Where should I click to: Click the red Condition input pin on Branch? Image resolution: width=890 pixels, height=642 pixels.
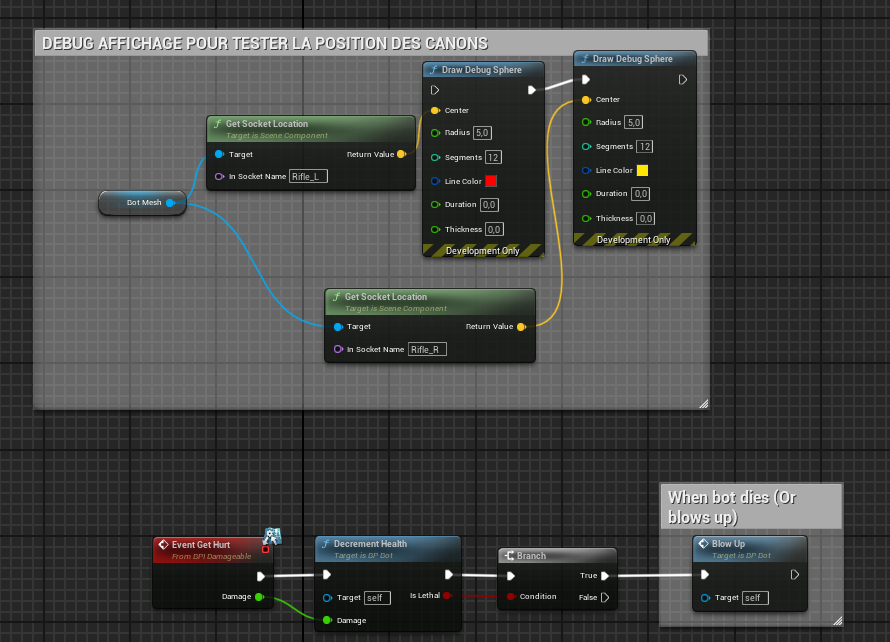[x=512, y=597]
